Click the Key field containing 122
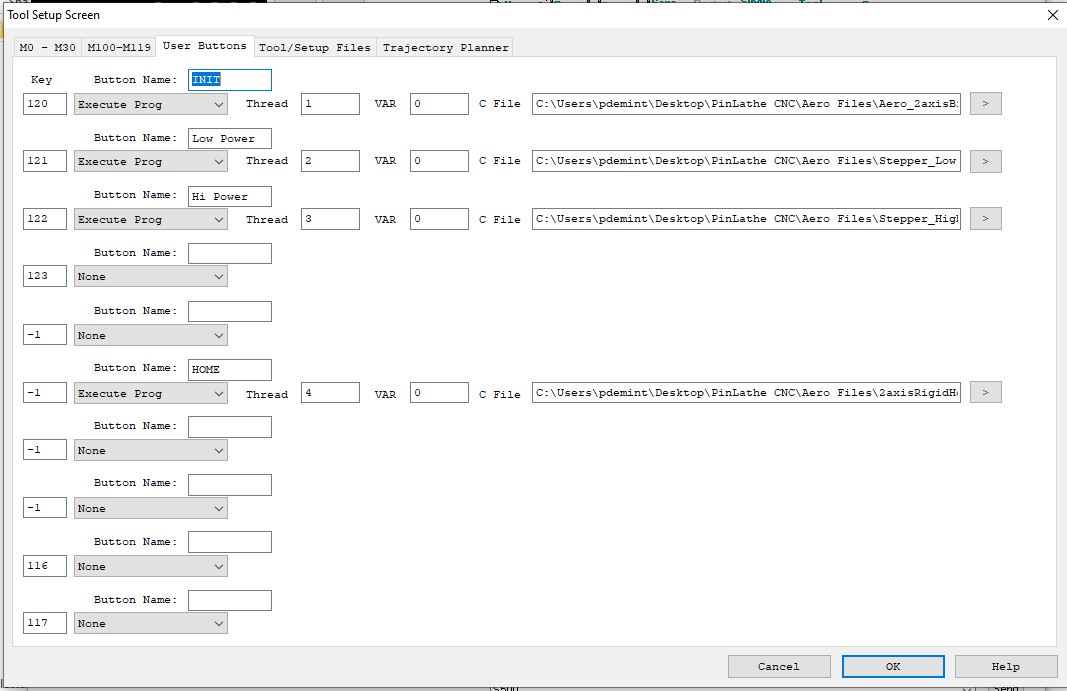Image resolution: width=1067 pixels, height=691 pixels. pos(45,219)
